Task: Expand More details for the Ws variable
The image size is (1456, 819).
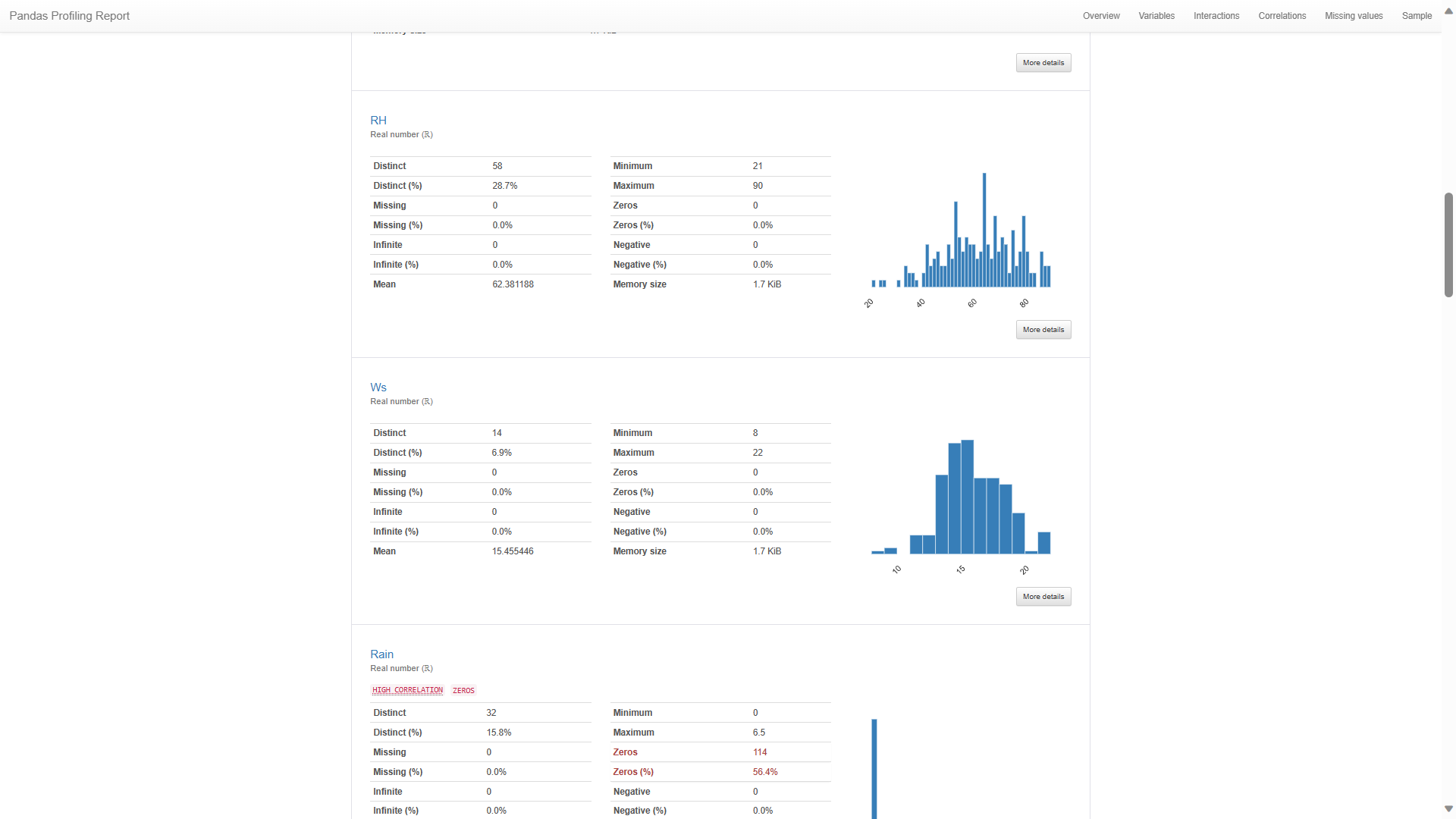Action: point(1043,596)
